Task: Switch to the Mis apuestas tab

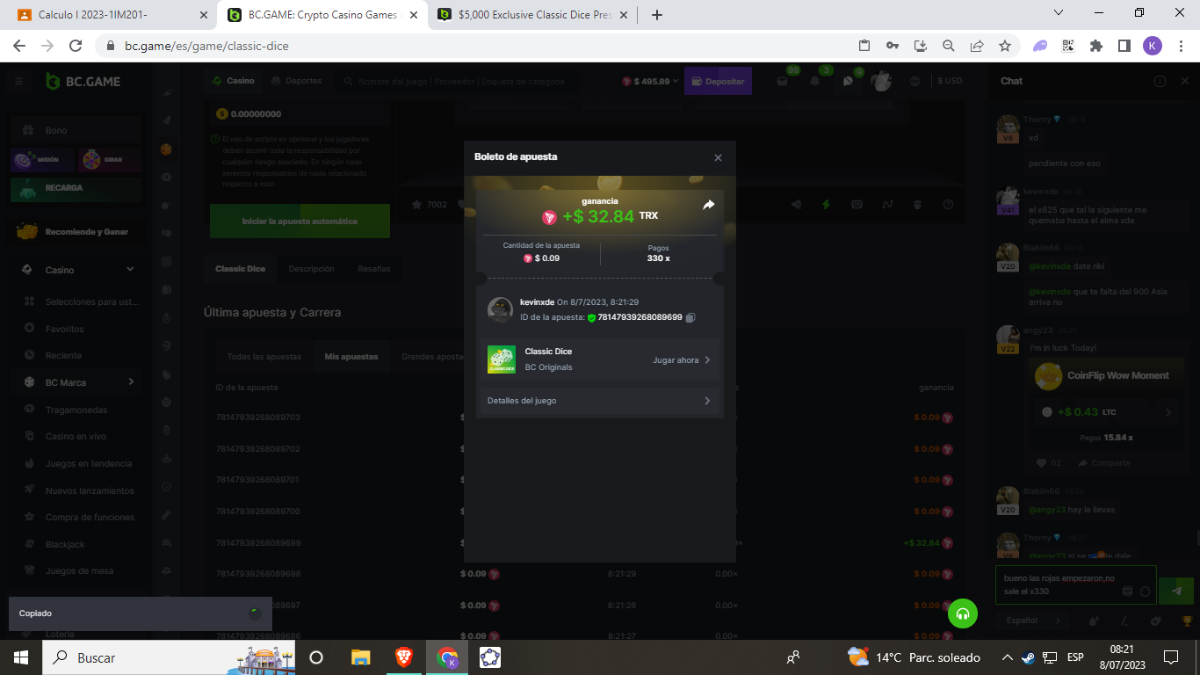Action: click(x=351, y=356)
